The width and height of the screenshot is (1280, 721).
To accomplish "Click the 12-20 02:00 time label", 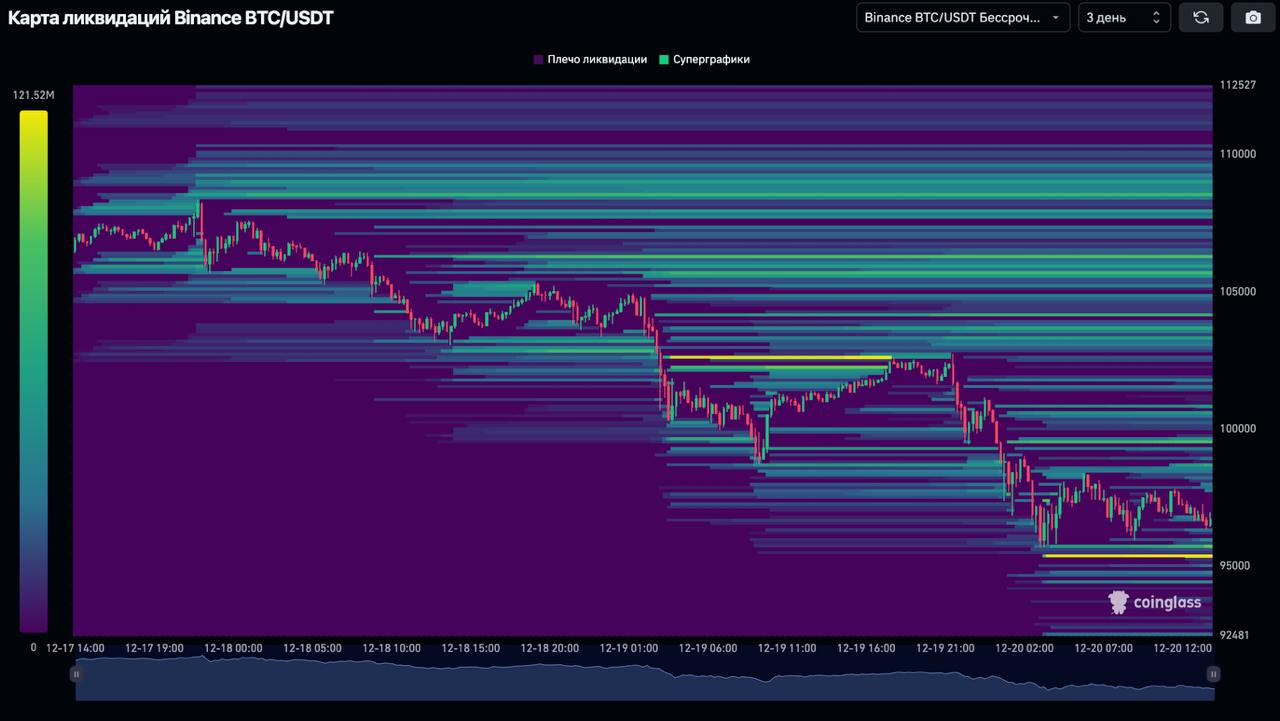I will click(x=1024, y=648).
